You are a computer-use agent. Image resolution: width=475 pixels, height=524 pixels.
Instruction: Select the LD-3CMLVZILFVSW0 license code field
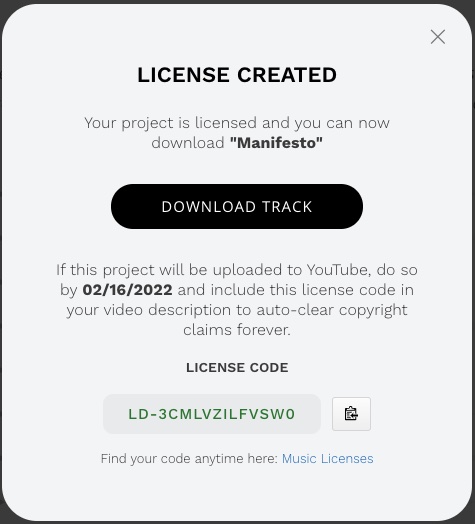click(212, 414)
